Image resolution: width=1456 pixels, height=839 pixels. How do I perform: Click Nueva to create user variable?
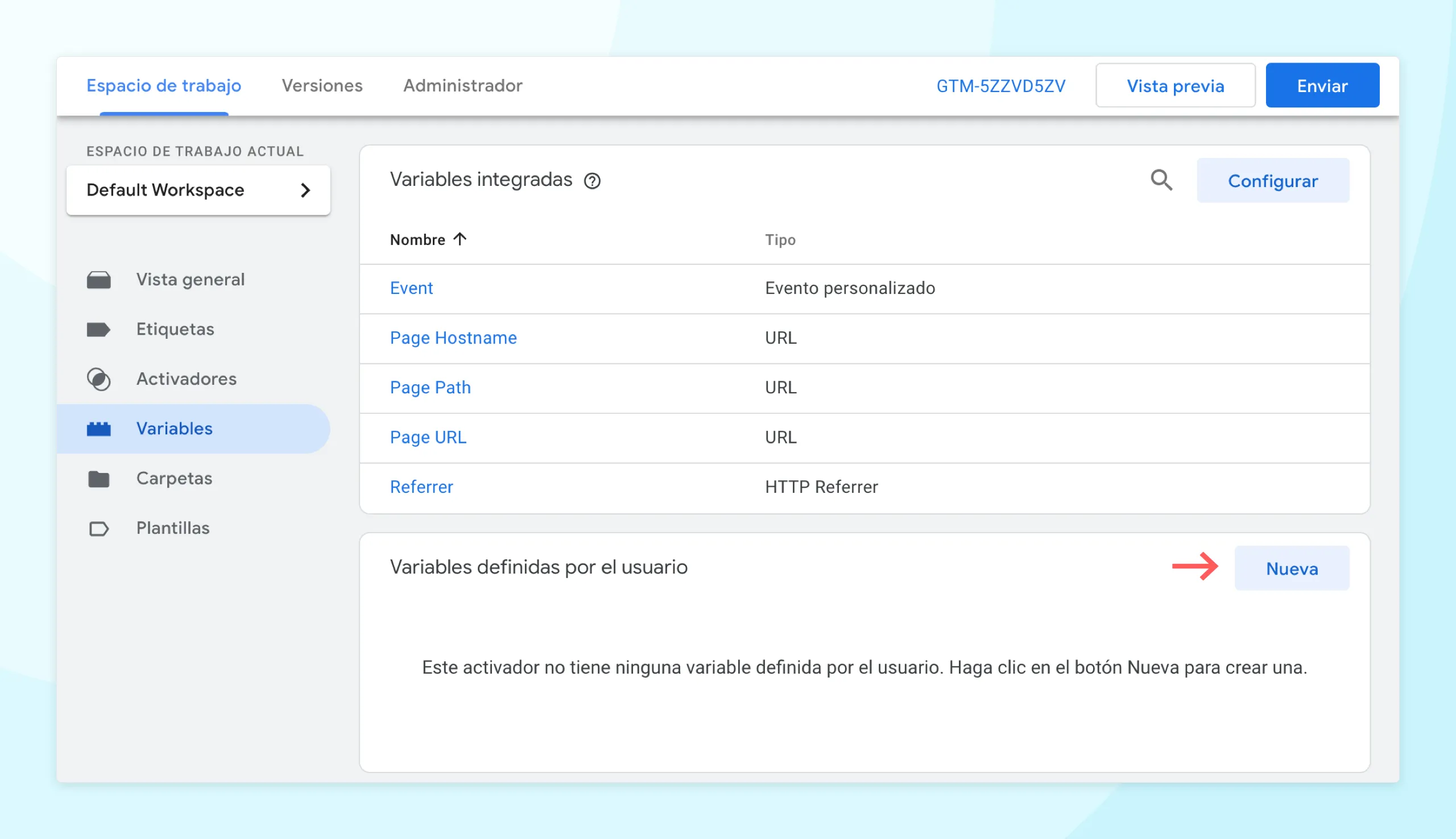(x=1292, y=568)
